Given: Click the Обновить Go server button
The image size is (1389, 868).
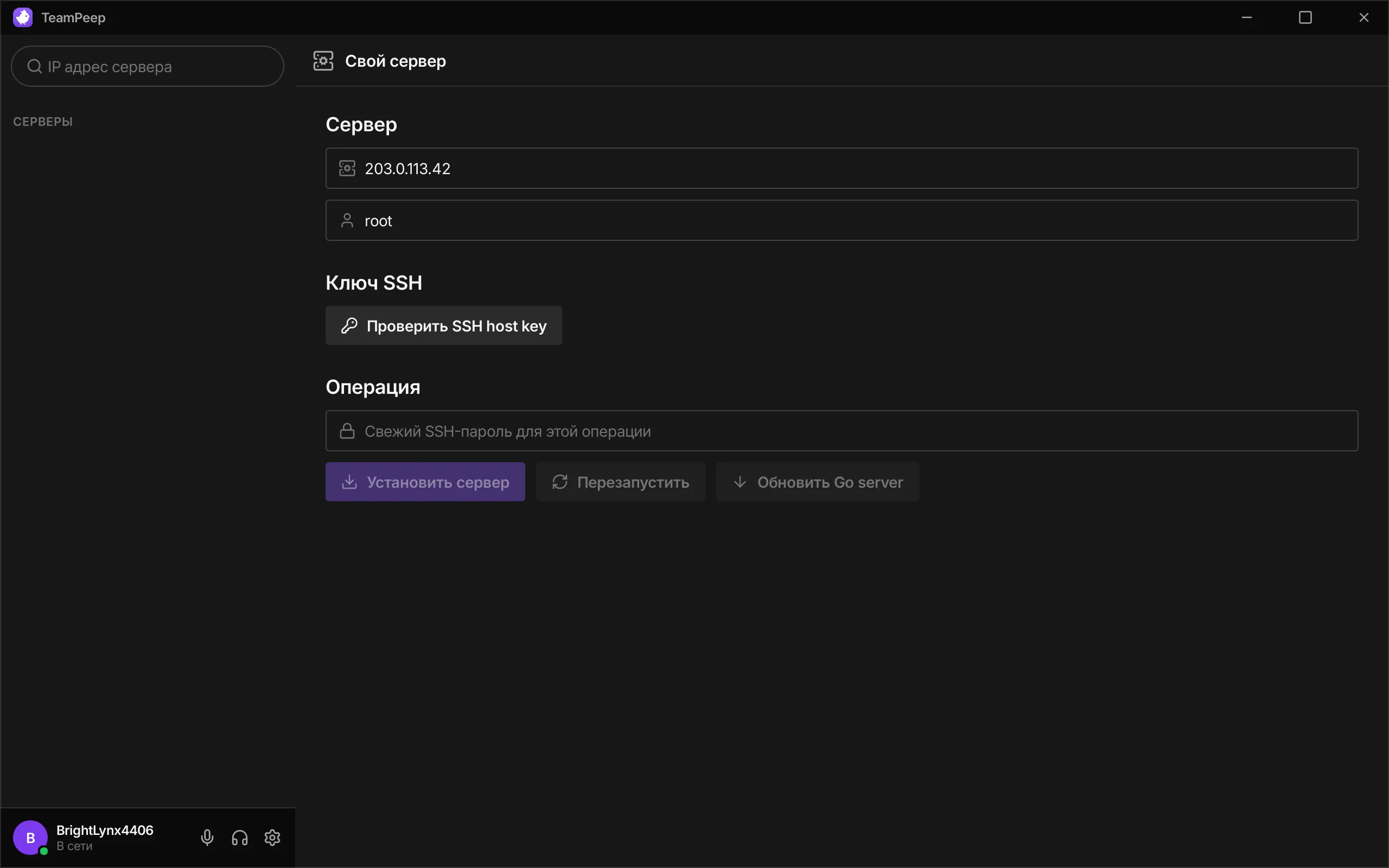Looking at the screenshot, I should [x=817, y=482].
